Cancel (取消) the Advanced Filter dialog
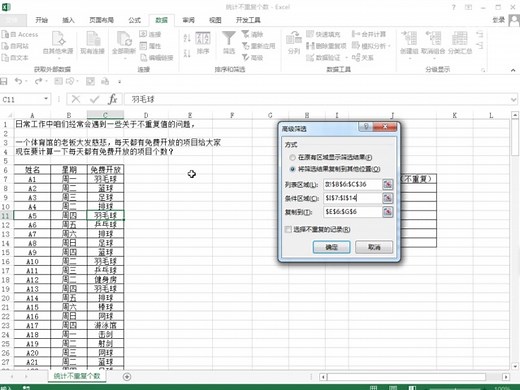Viewport: 520px width, 390px height. pos(374,247)
